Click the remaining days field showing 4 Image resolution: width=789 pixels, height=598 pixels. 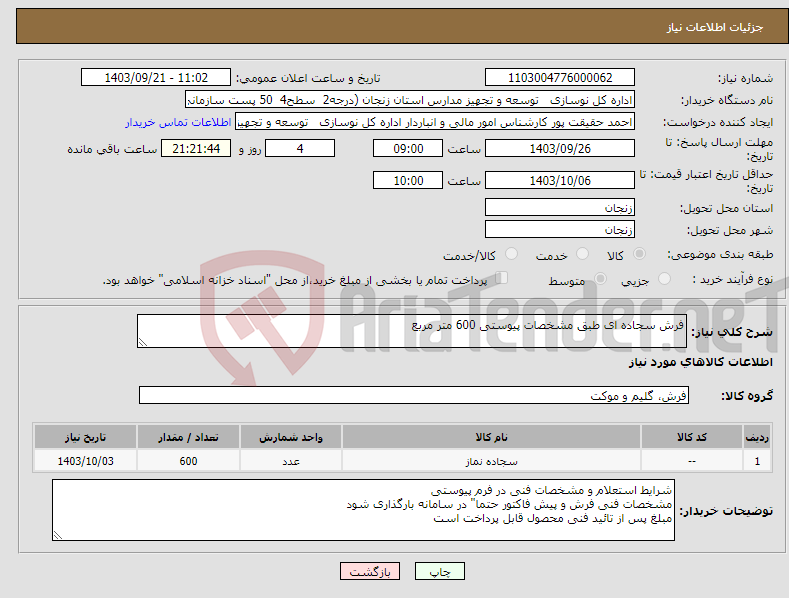[x=300, y=148]
